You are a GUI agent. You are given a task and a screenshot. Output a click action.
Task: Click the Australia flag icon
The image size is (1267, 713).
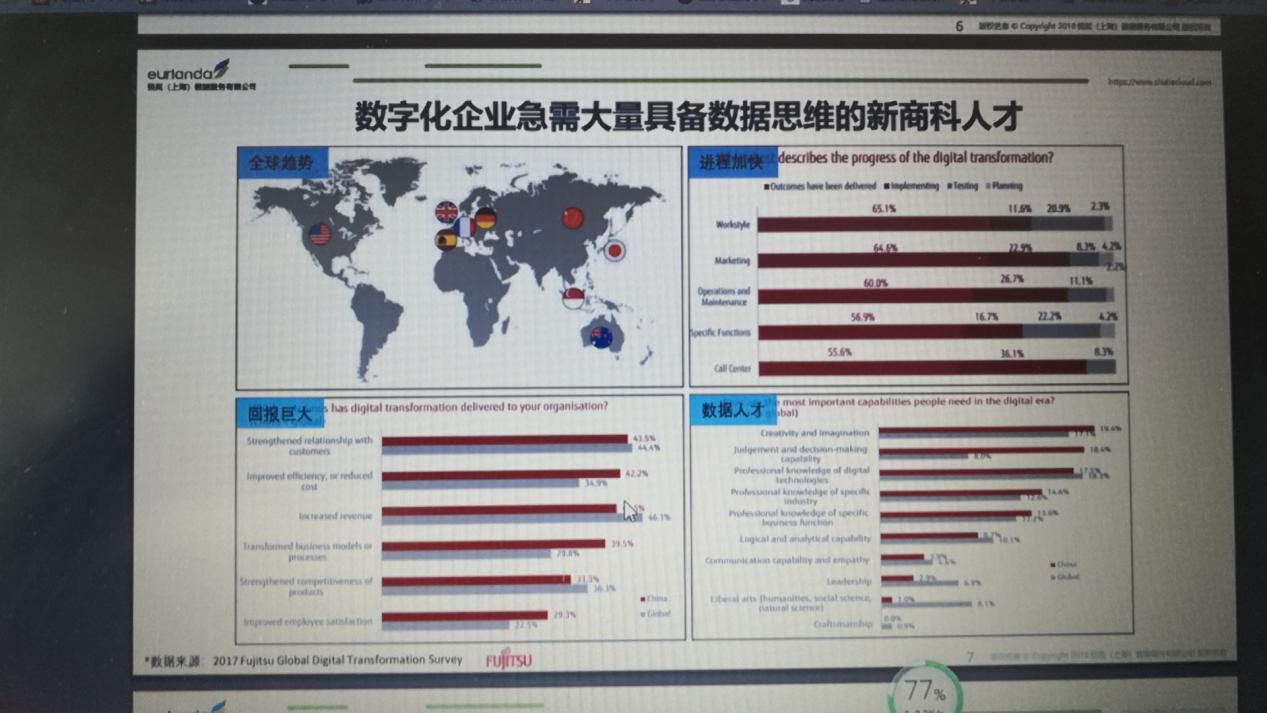[601, 337]
